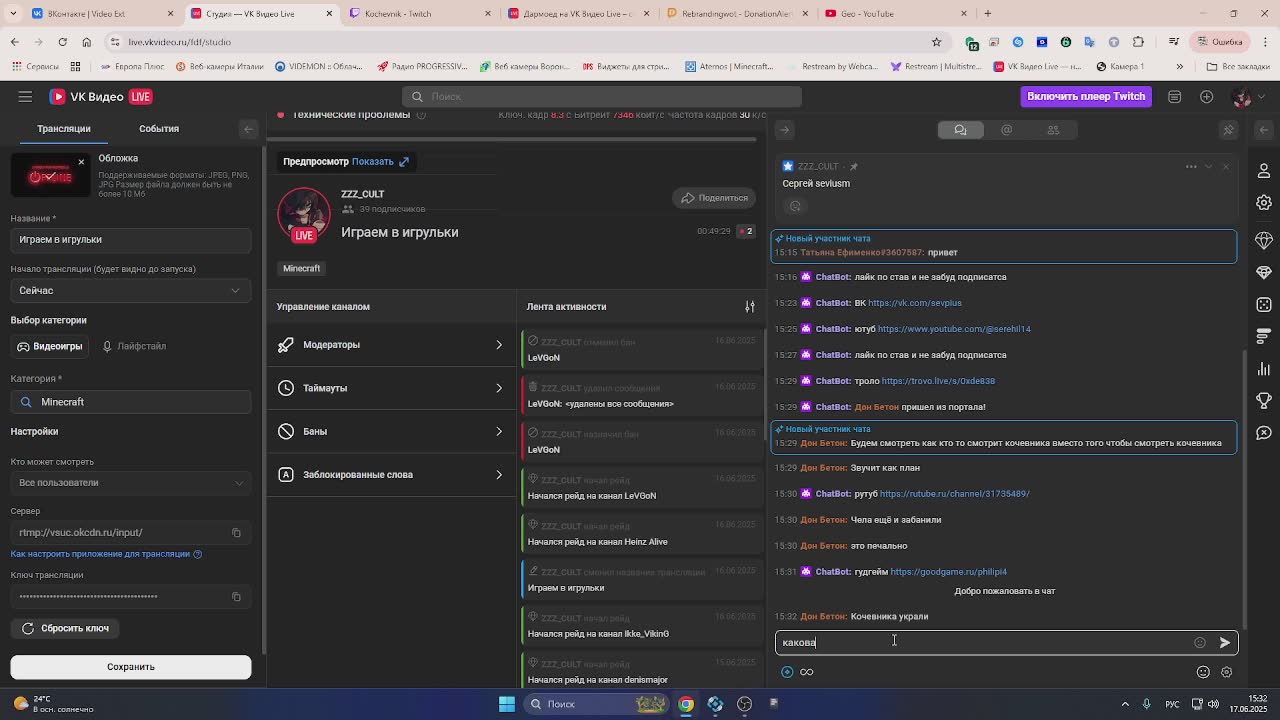Open the Windows Start button

point(507,704)
